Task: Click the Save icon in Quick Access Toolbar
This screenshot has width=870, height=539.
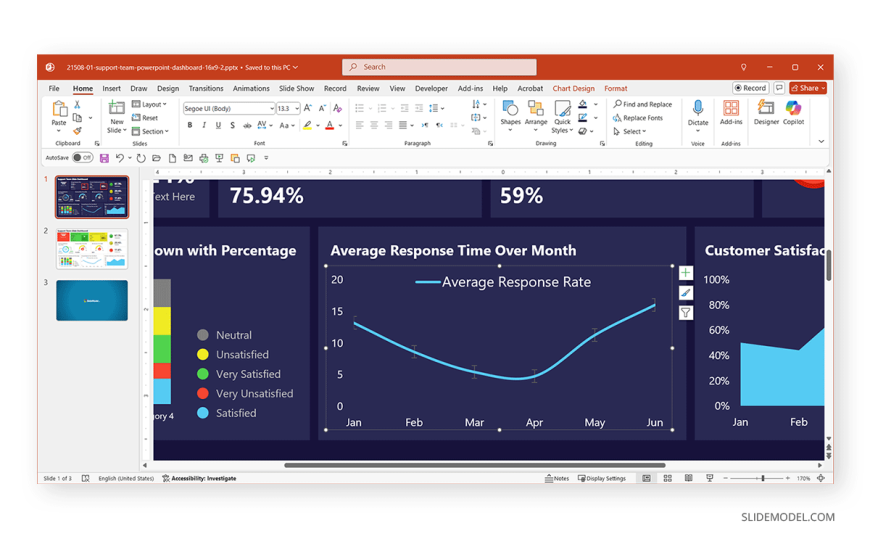Action: [x=104, y=158]
